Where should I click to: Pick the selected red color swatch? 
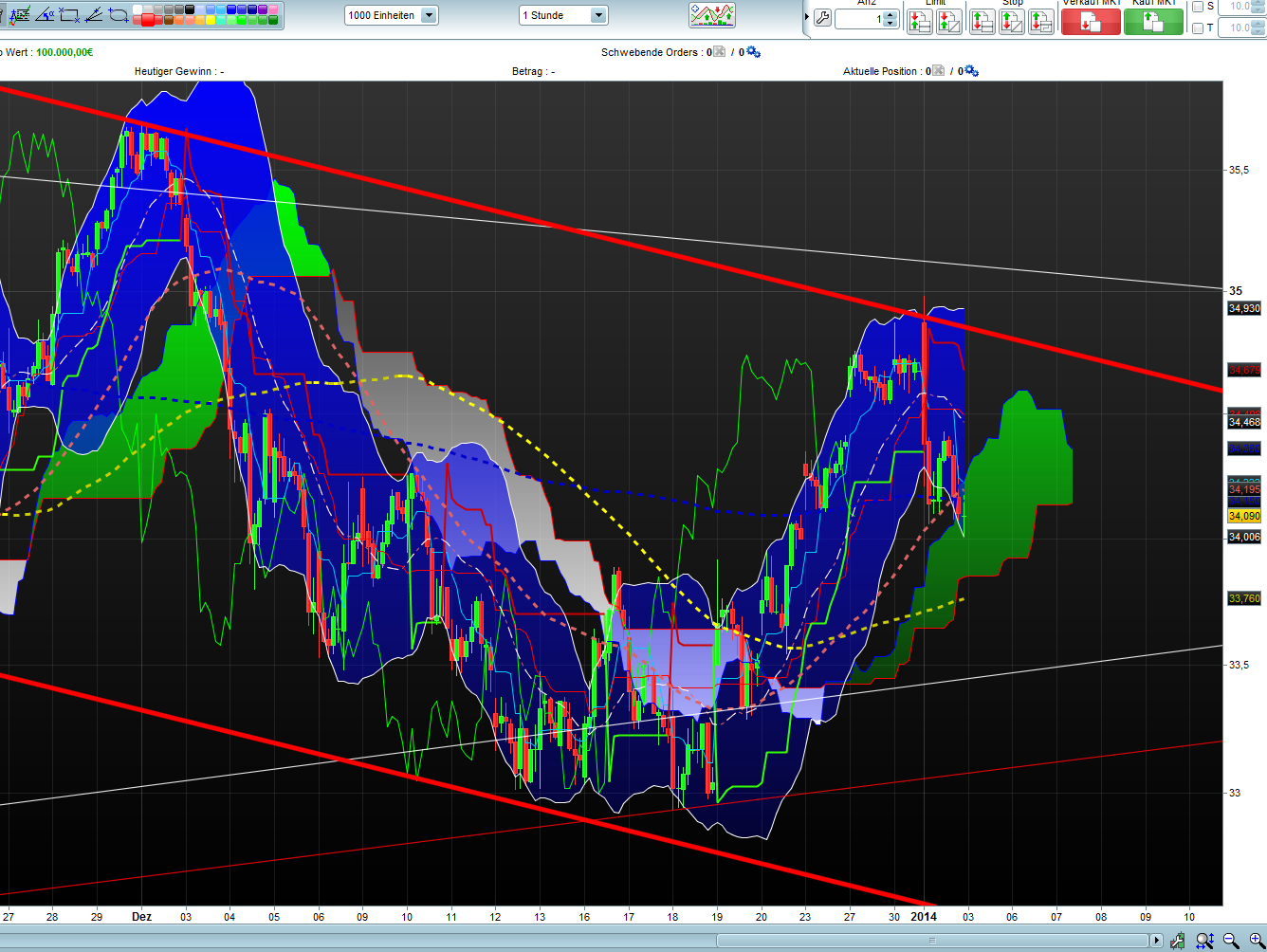click(149, 20)
